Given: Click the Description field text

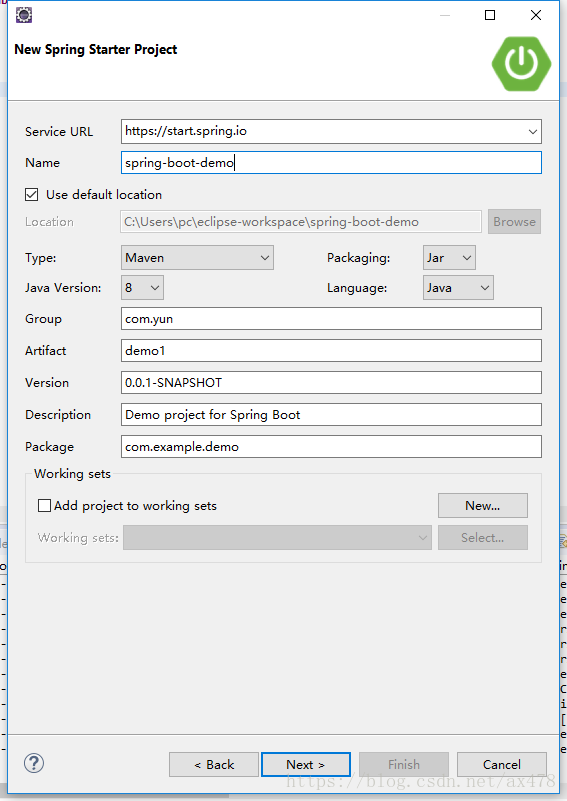Looking at the screenshot, I should (331, 415).
